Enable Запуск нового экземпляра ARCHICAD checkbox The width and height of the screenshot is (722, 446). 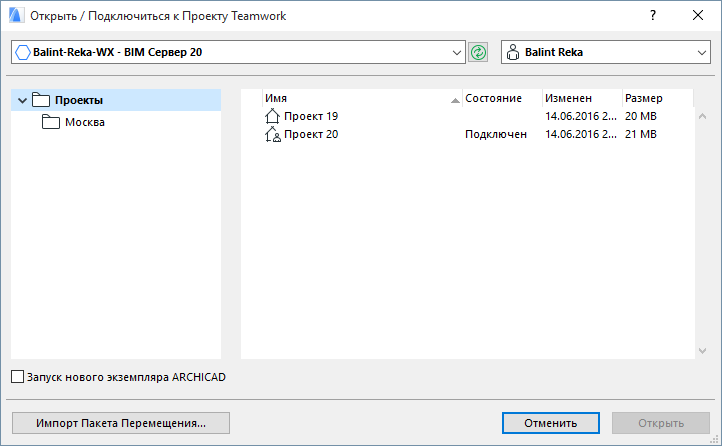click(x=17, y=377)
